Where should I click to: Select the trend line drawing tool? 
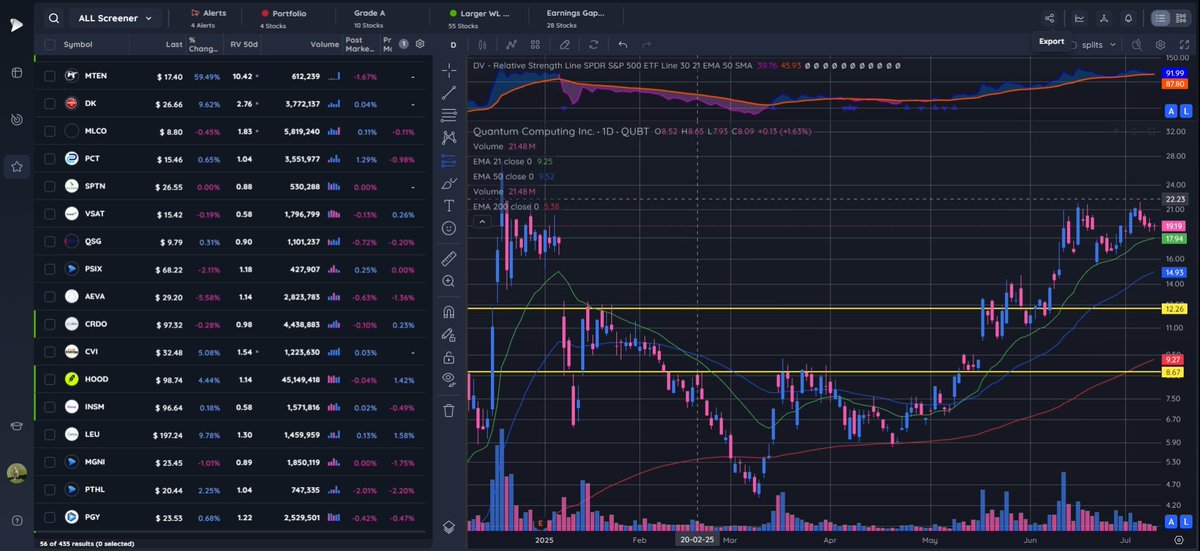point(449,92)
